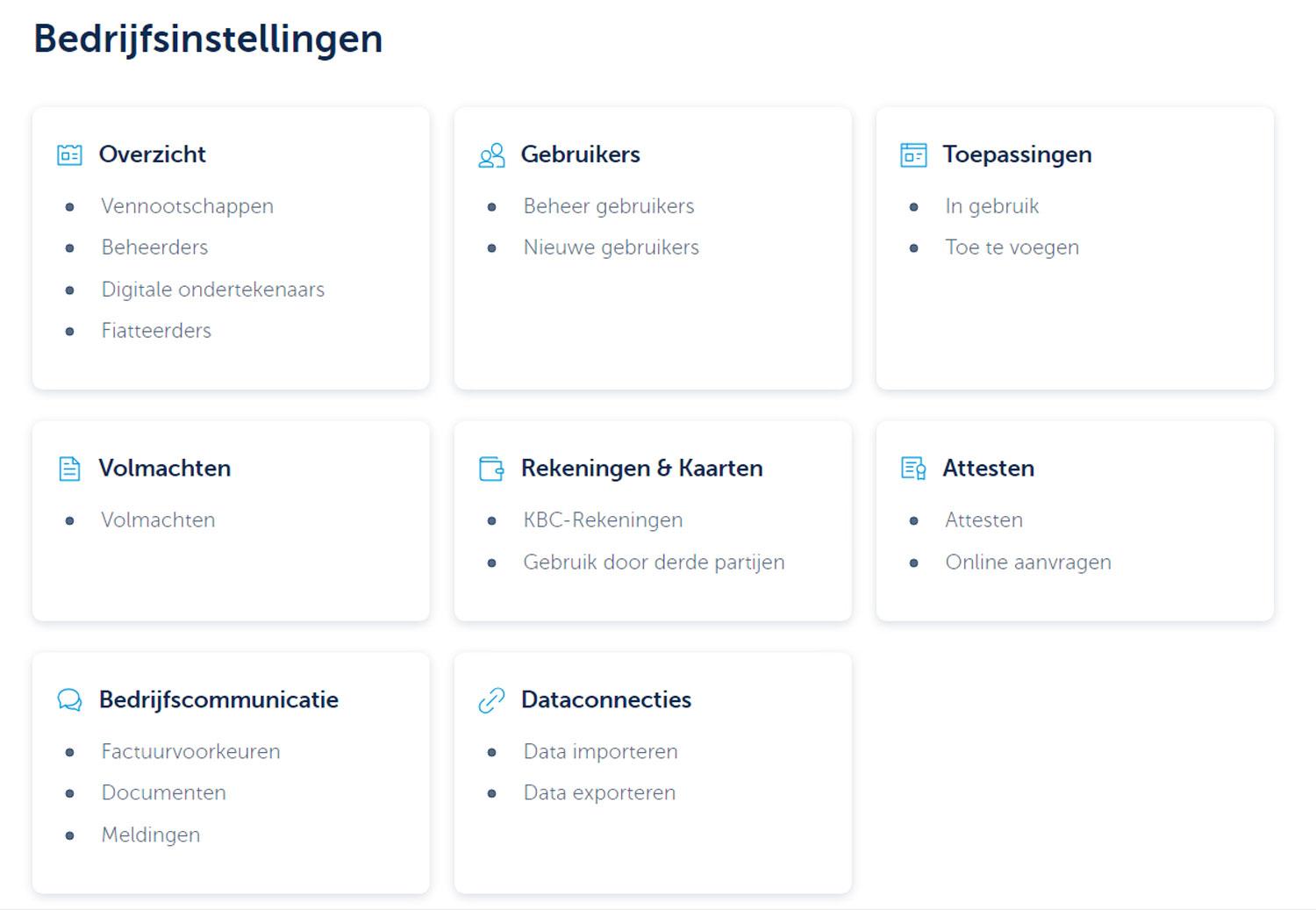Go to Factuurvoorkeuren
The width and height of the screenshot is (1316, 910).
click(x=190, y=752)
